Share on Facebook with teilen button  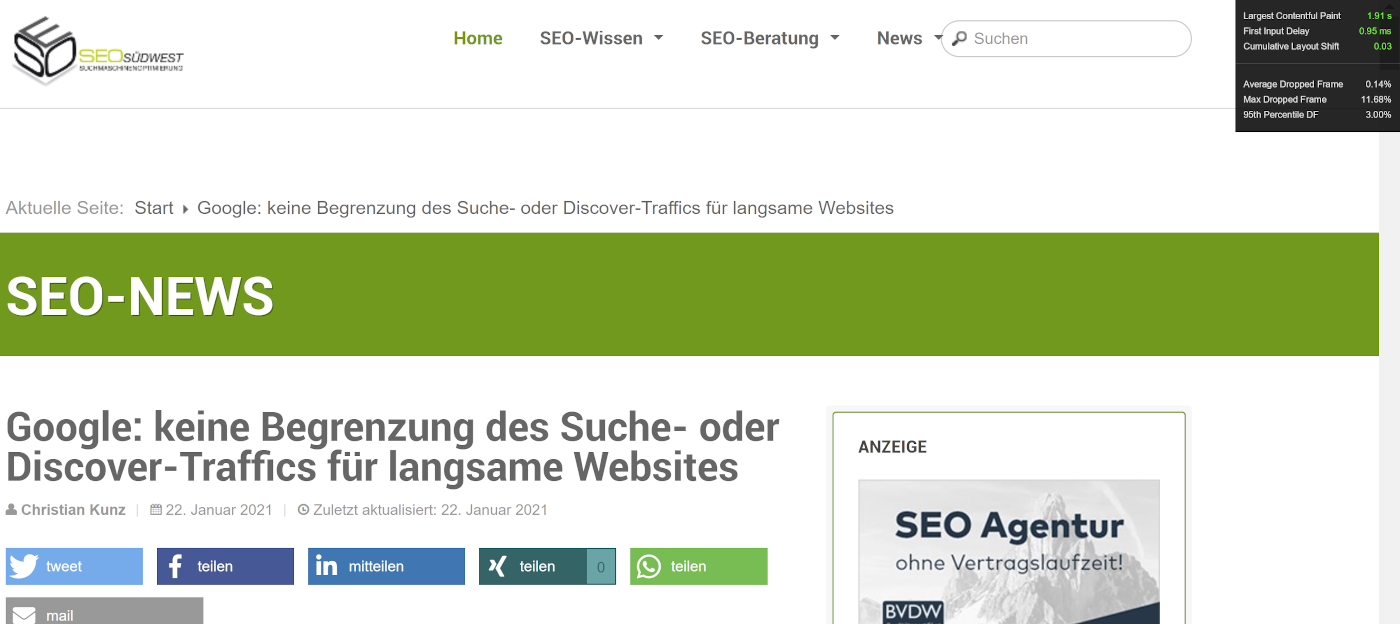pyautogui.click(x=225, y=566)
